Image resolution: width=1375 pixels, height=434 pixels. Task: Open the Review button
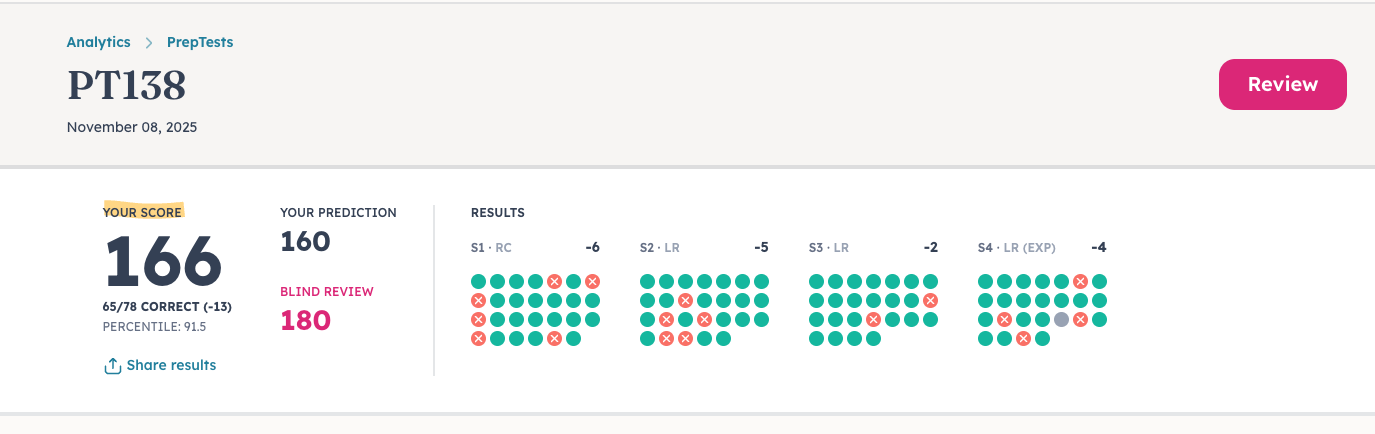1282,85
